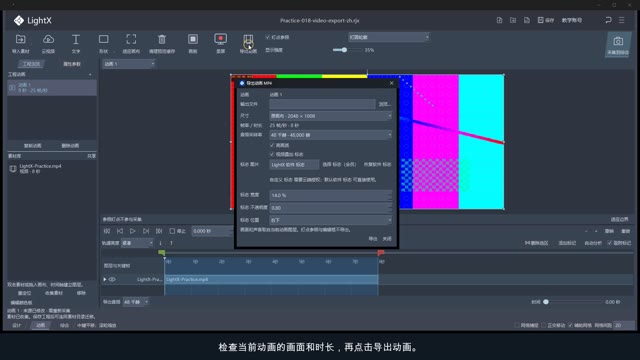Open the wide dropdown in the top toolbar
640x360 pixels.
point(389,37)
